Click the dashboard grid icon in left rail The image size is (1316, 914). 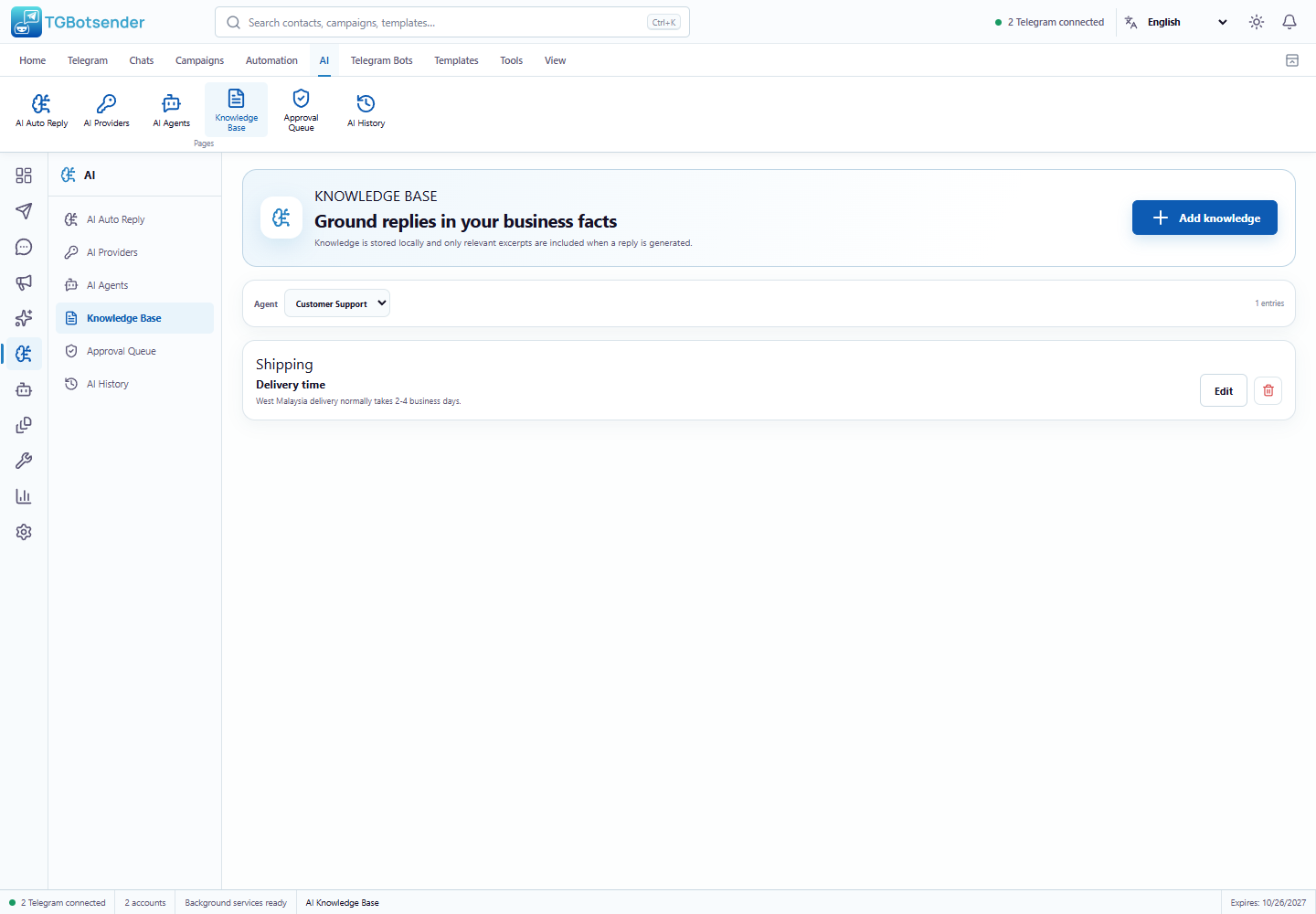point(24,175)
